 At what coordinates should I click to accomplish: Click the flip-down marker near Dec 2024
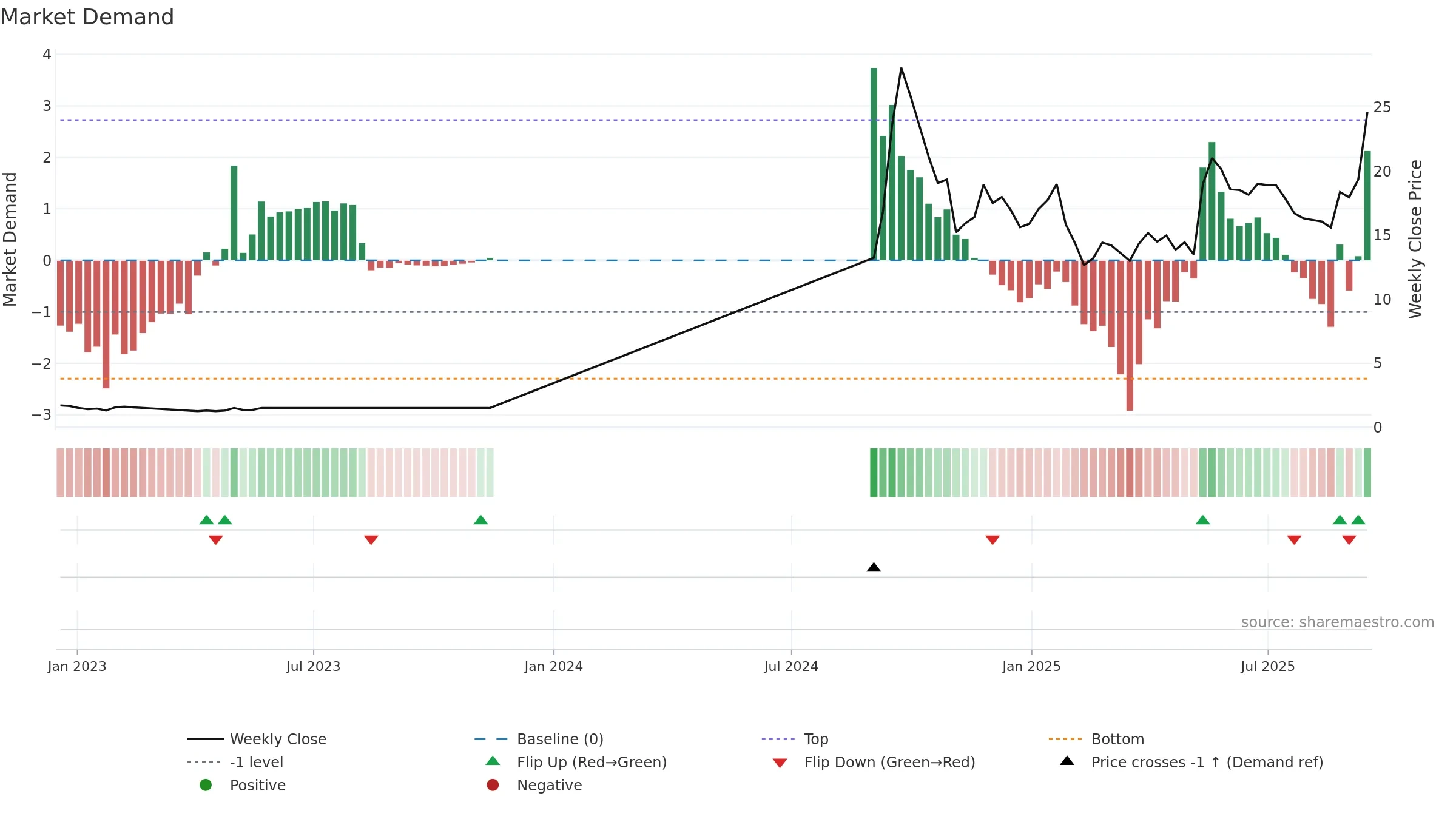pyautogui.click(x=993, y=540)
